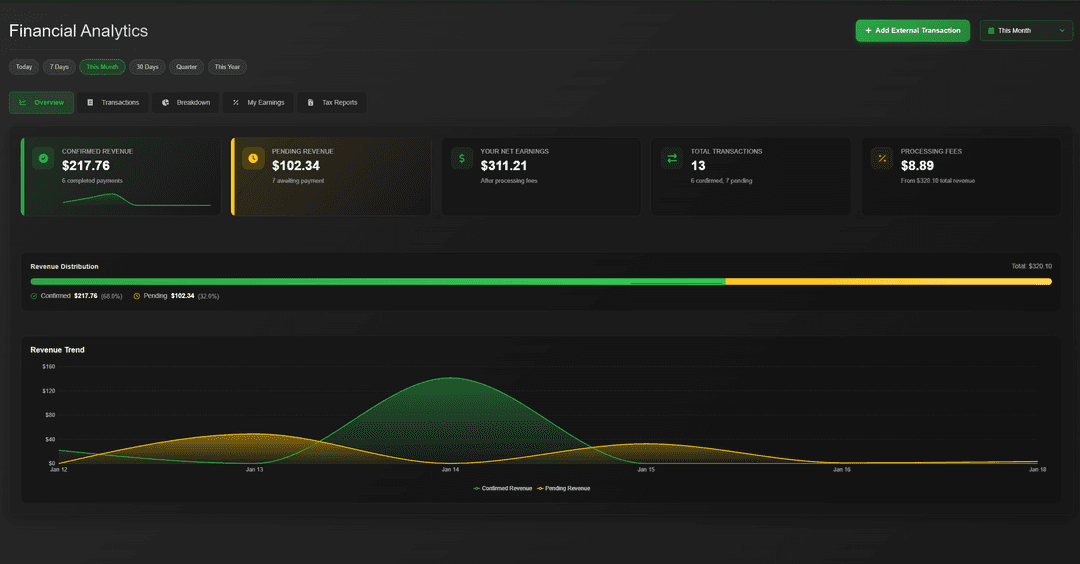Switch to the Transactions tab
Viewport: 1080px width, 564px height.
[113, 103]
